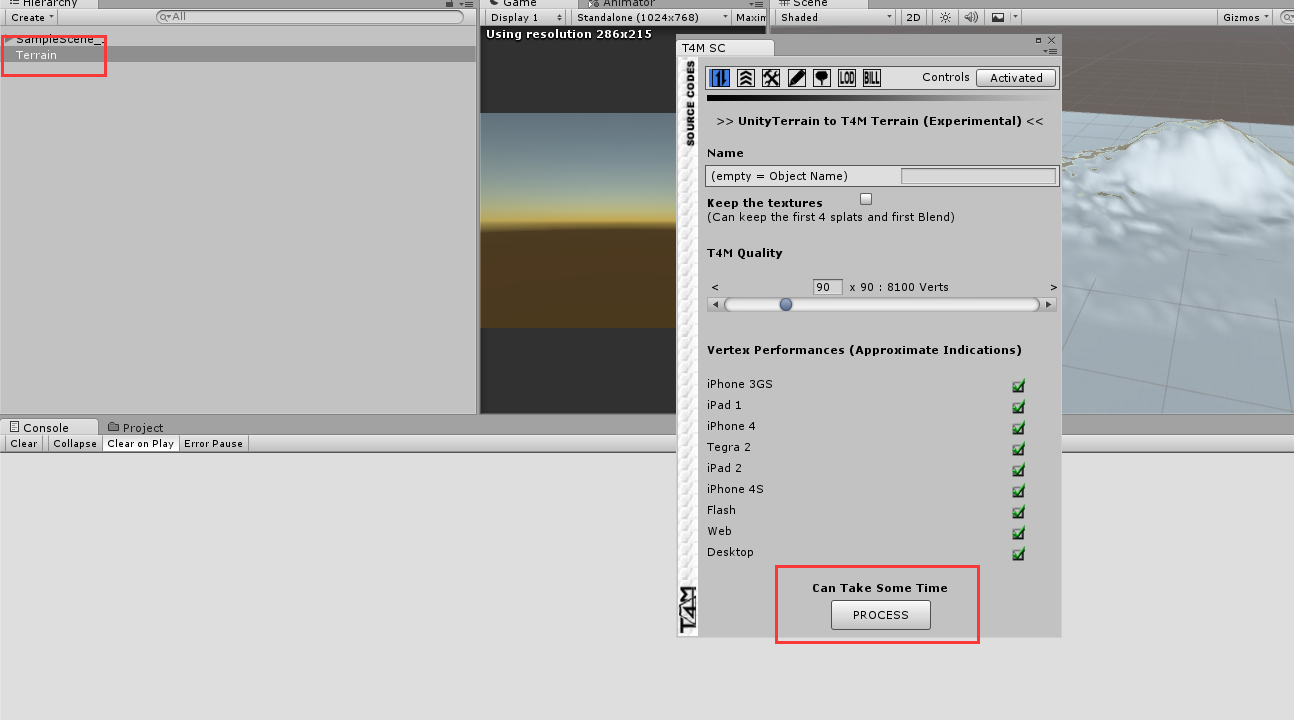Toggle iPhone 4S performance checkbox
The height and width of the screenshot is (720, 1294).
tap(1018, 490)
